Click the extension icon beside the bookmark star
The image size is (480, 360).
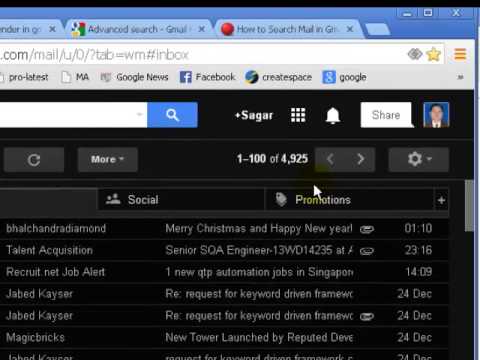[x=415, y=54]
